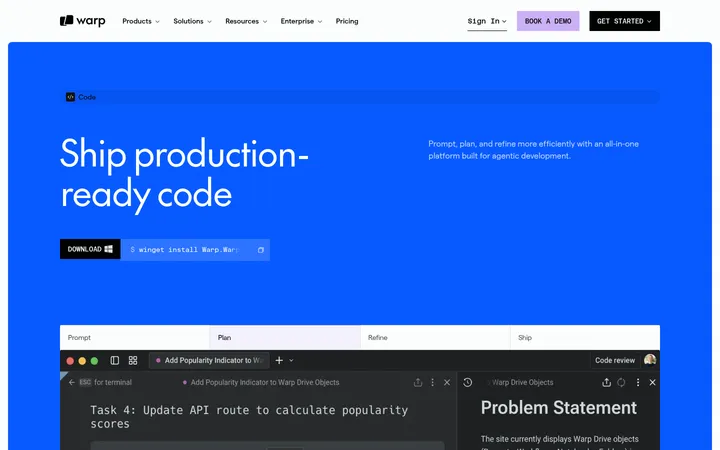Select the Add Popularity Indicator terminal tab
Viewport: 720px width, 450px height.
tap(209, 360)
